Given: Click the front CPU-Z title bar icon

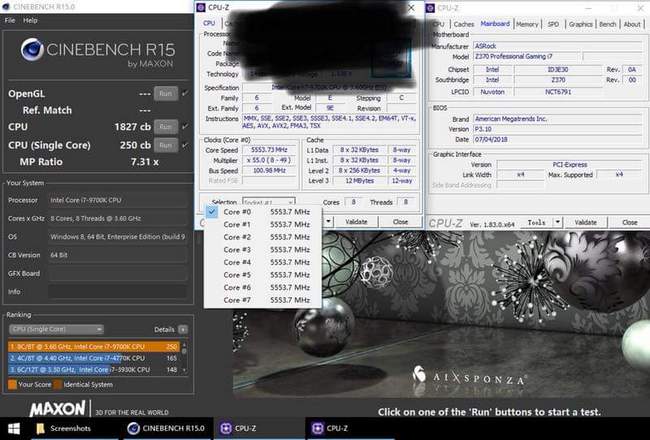Looking at the screenshot, I should (x=201, y=7).
